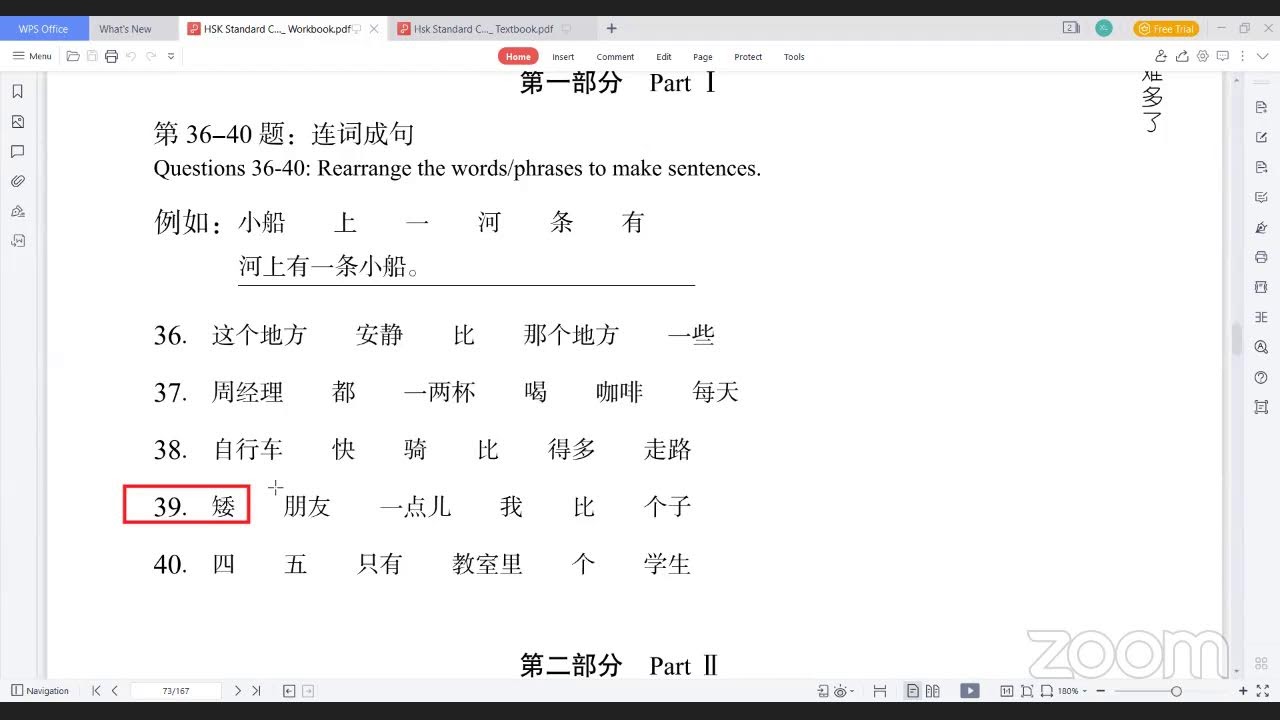Image resolution: width=1280 pixels, height=720 pixels.
Task: Click the Free Trial button
Action: click(x=1166, y=29)
